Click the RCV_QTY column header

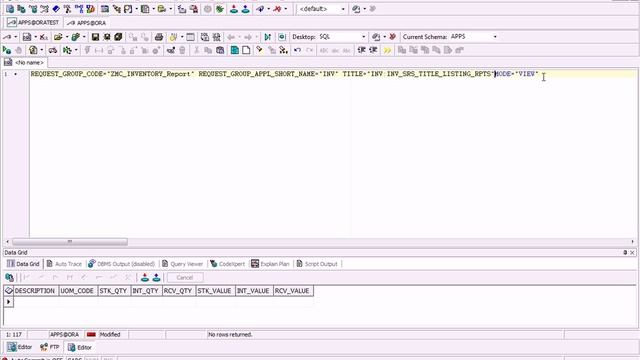[178, 291]
